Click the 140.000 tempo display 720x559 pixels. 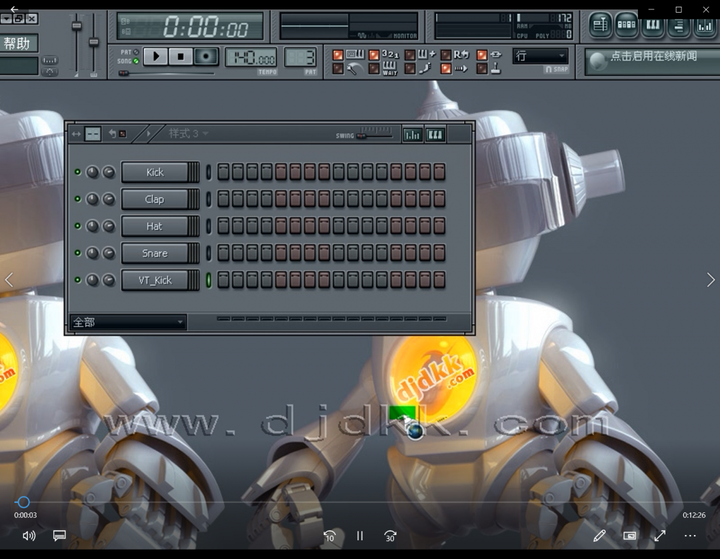coord(251,57)
